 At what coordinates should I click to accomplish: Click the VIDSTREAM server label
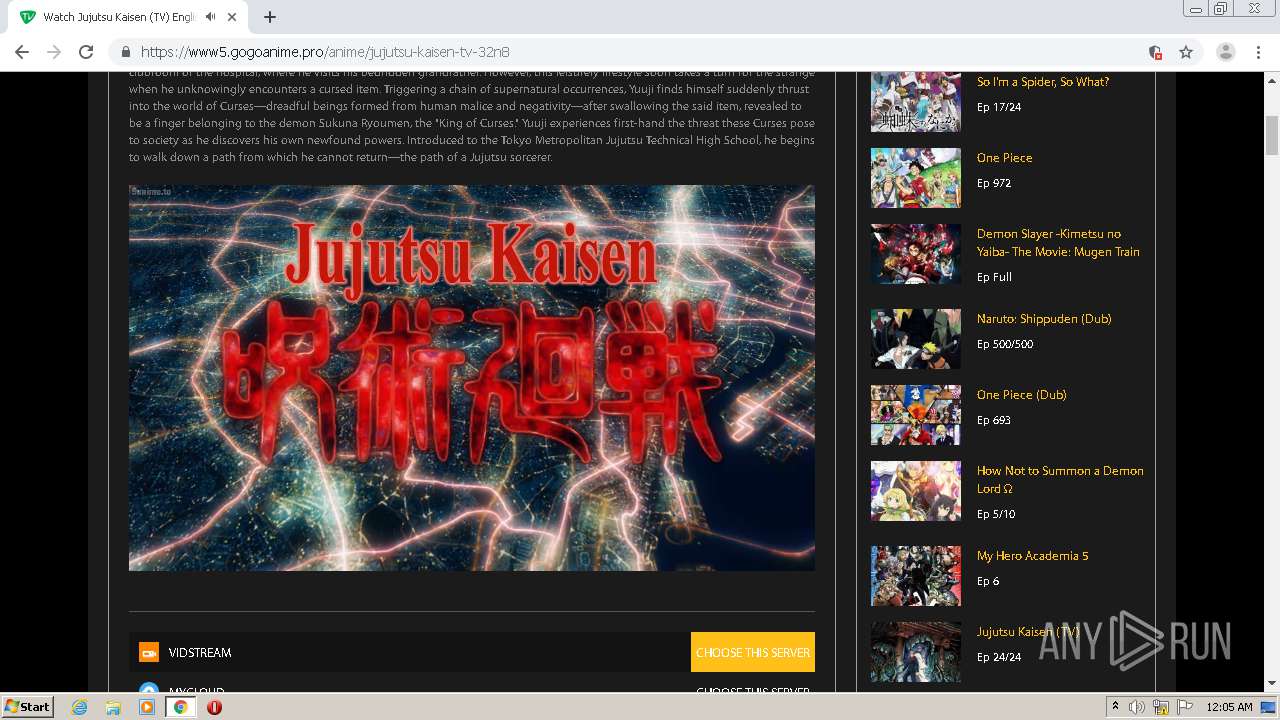[200, 652]
